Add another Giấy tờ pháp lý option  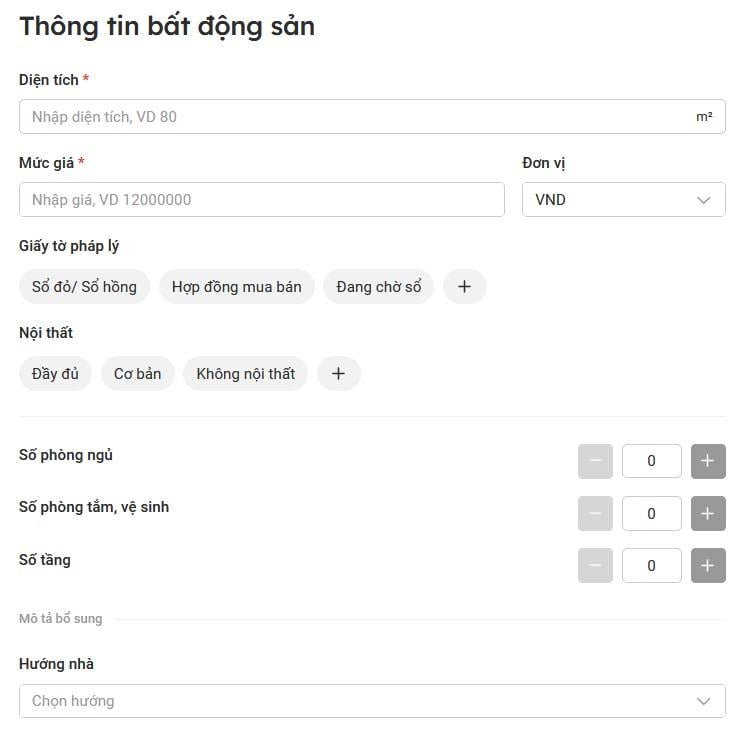464,287
